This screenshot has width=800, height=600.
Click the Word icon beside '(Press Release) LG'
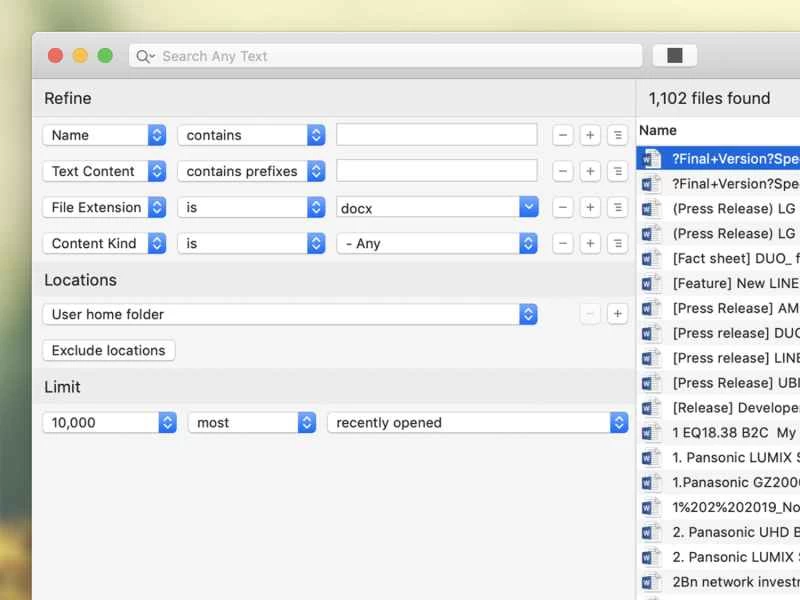[x=651, y=208]
